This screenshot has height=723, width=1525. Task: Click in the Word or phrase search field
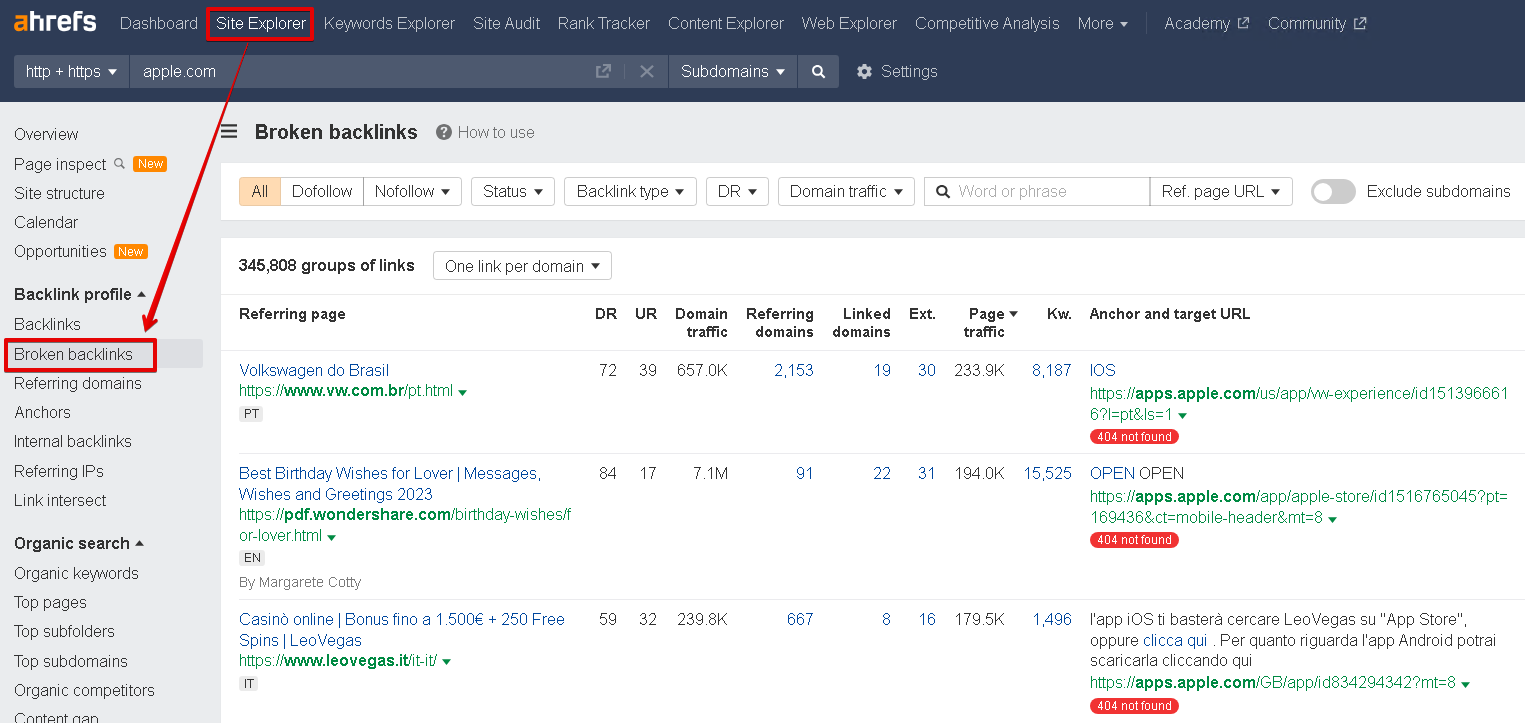tap(1036, 192)
